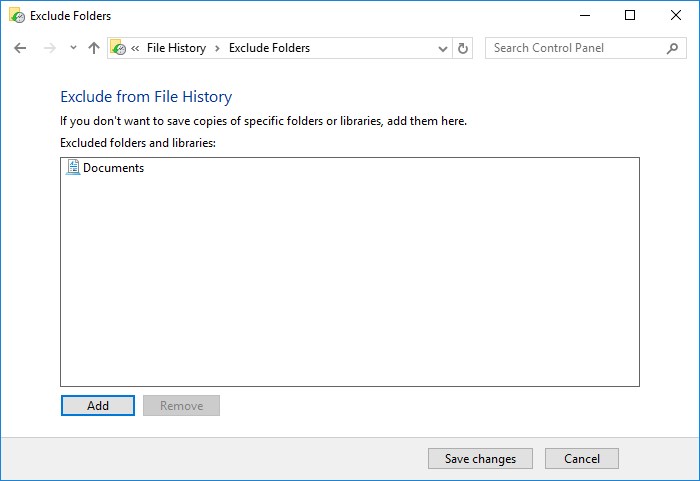Image resolution: width=700 pixels, height=481 pixels.
Task: Refresh the Exclude Folders page
Action: [x=463, y=48]
